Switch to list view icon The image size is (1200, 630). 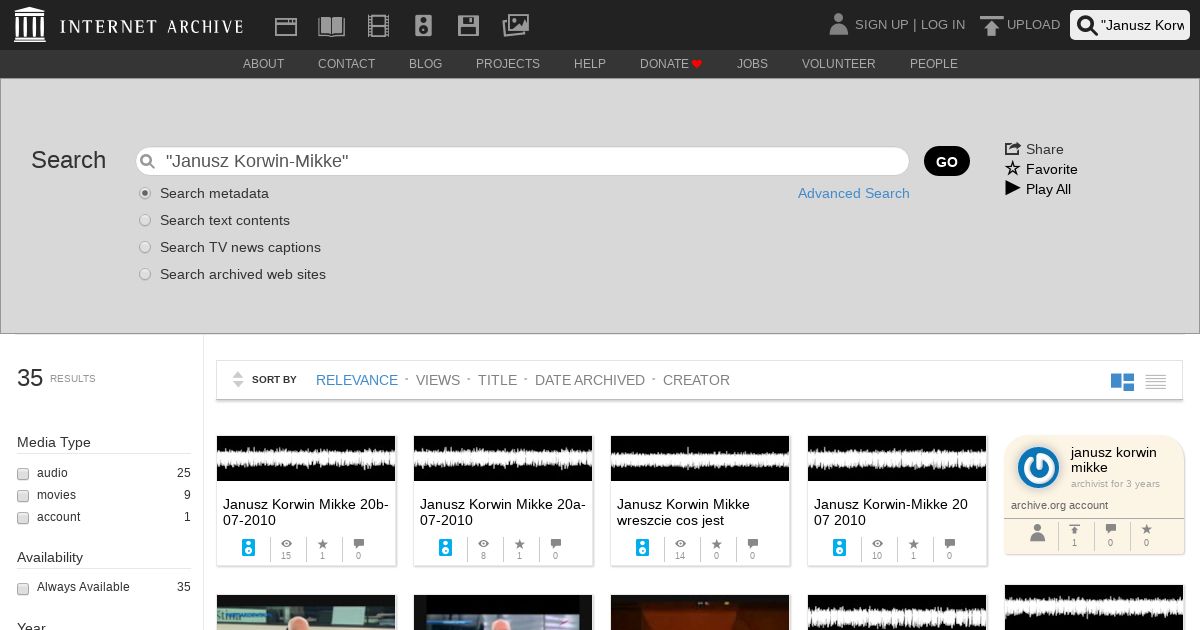1156,381
